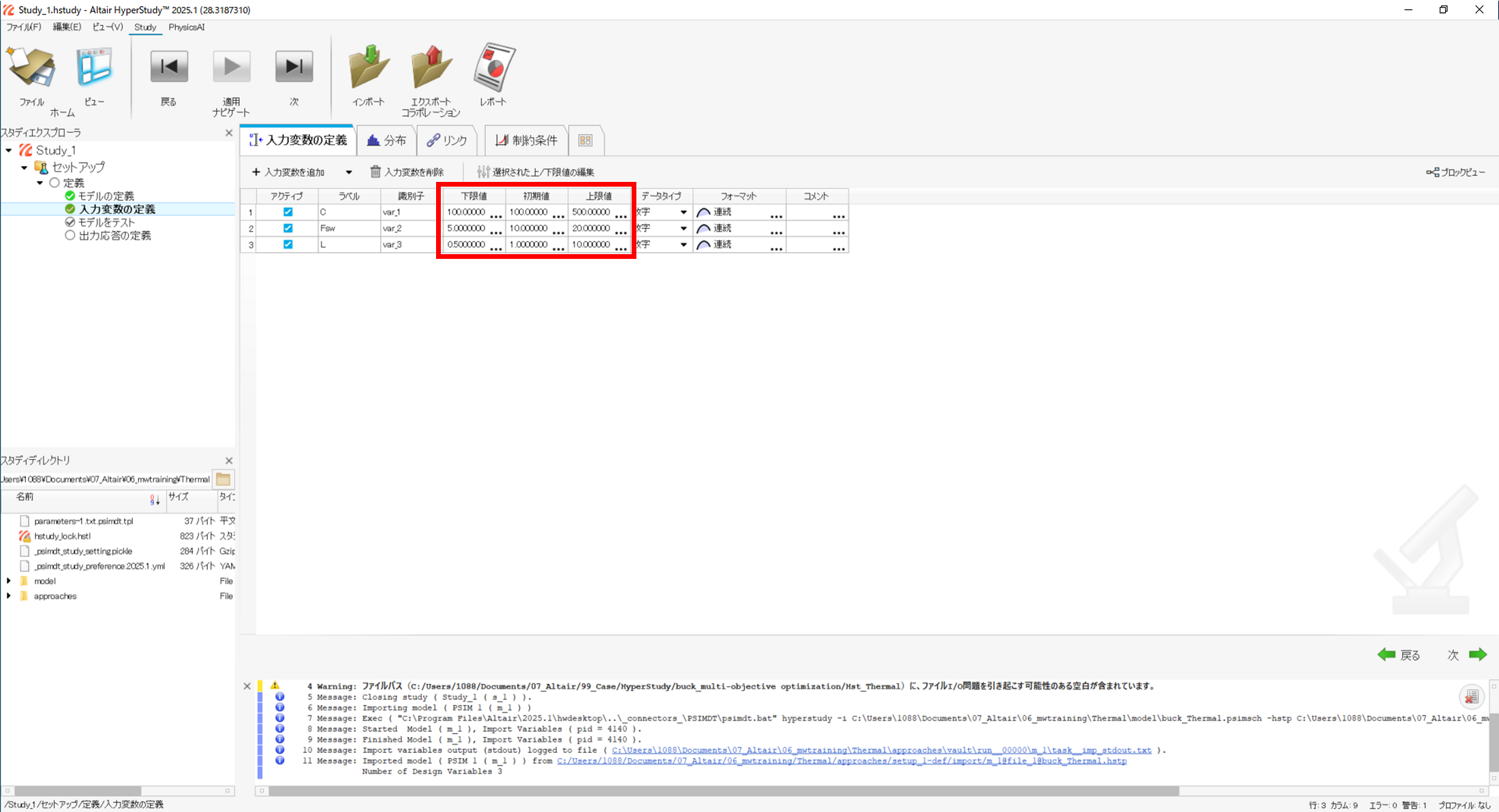The image size is (1499, 812).
Task: Toggle the active checkbox for Fsw row
Action: coord(288,228)
